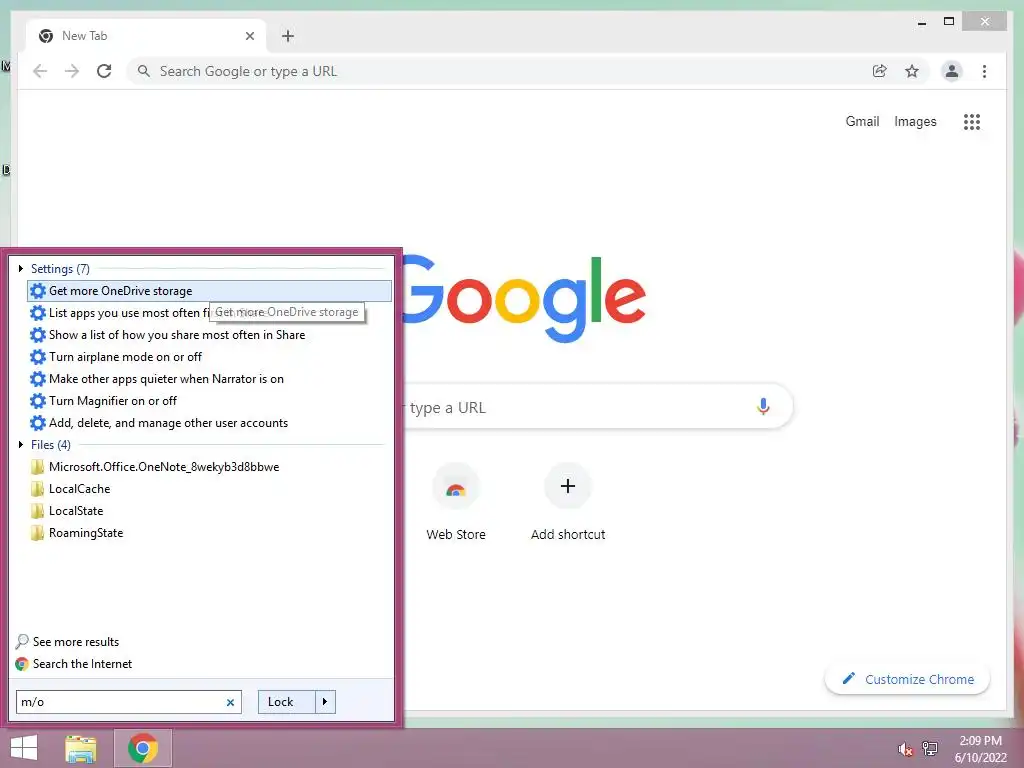Open the Google apps grid
Screen dimensions: 1024x768
pos(972,121)
